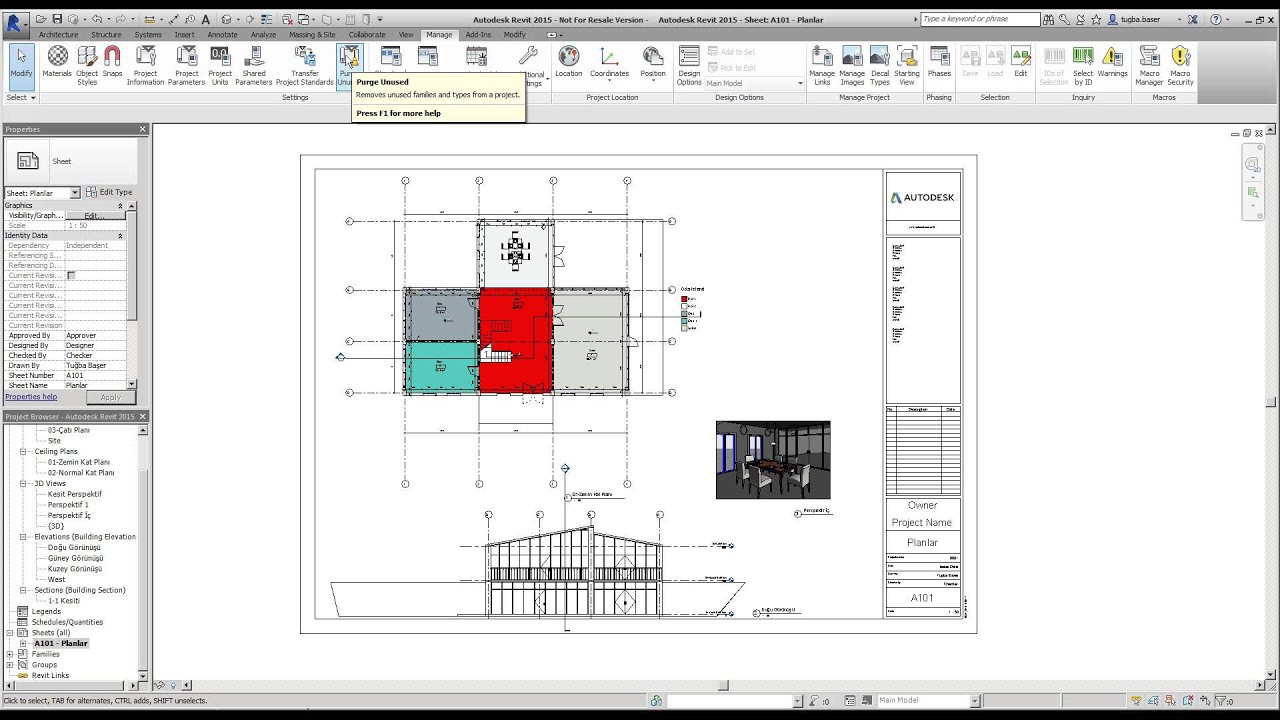Image resolution: width=1280 pixels, height=720 pixels.
Task: Review Warnings in Inquiry panel
Action: (x=1112, y=62)
